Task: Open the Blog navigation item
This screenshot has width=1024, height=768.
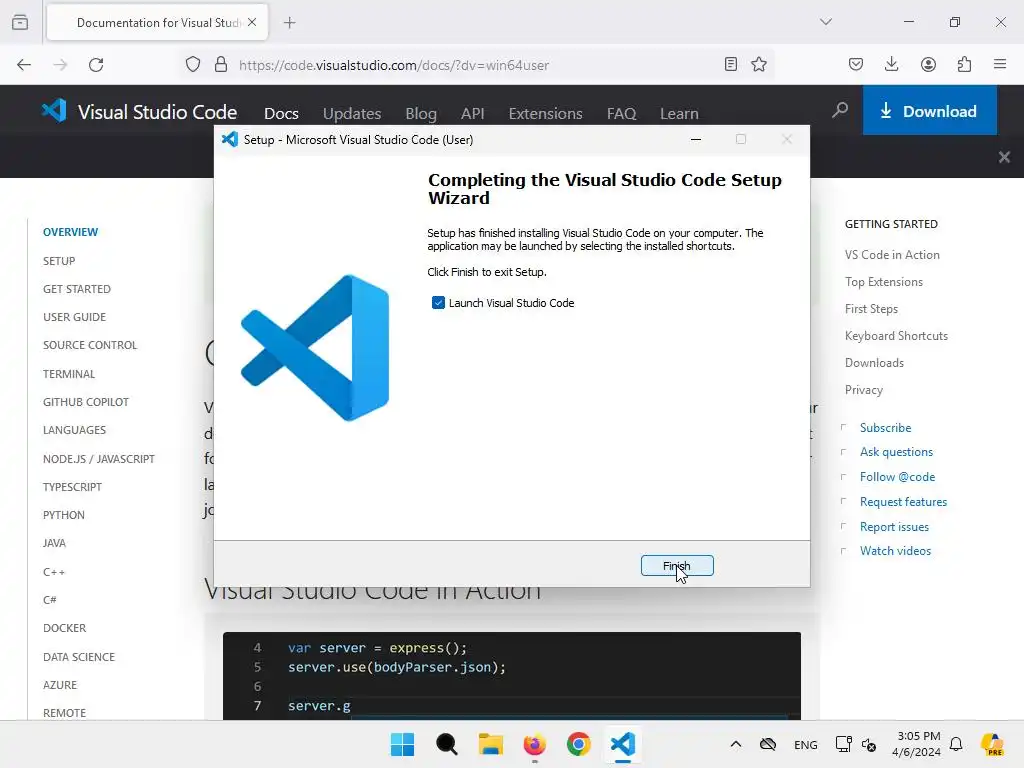Action: click(x=421, y=114)
